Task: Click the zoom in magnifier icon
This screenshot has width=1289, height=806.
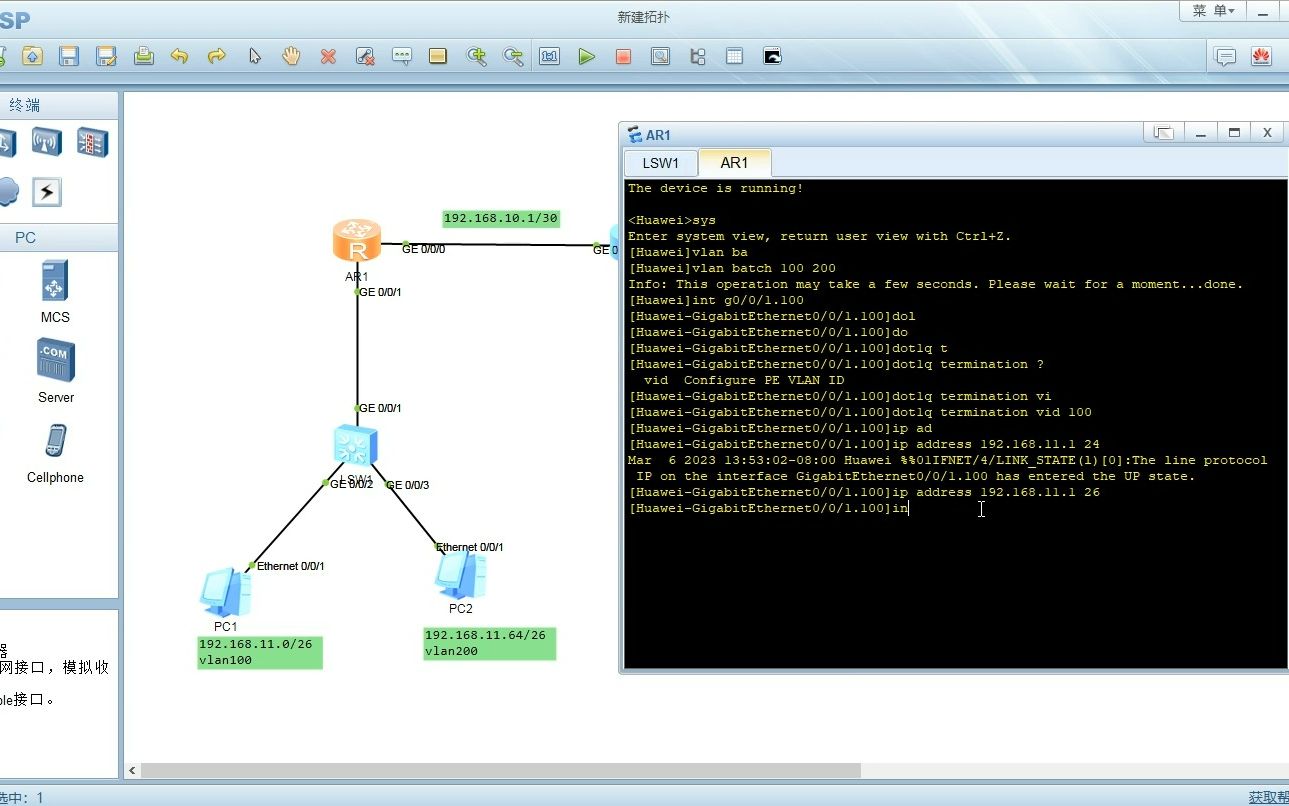Action: 477,56
